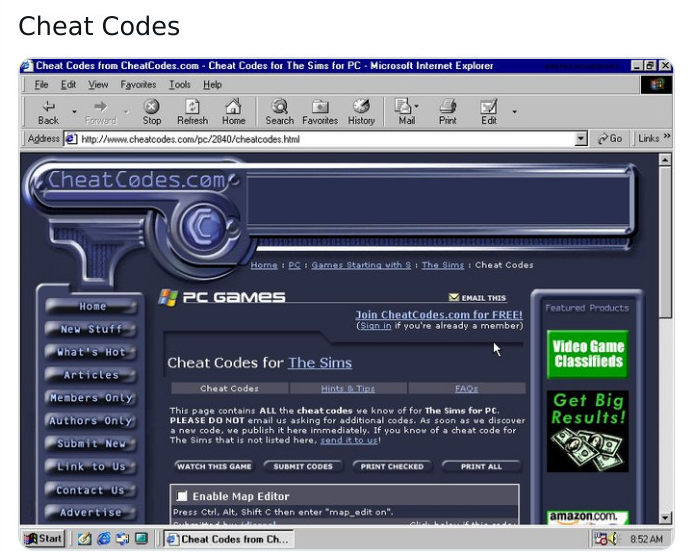Open What's Hot sidebar button
694x552 pixels.
click(x=91, y=352)
